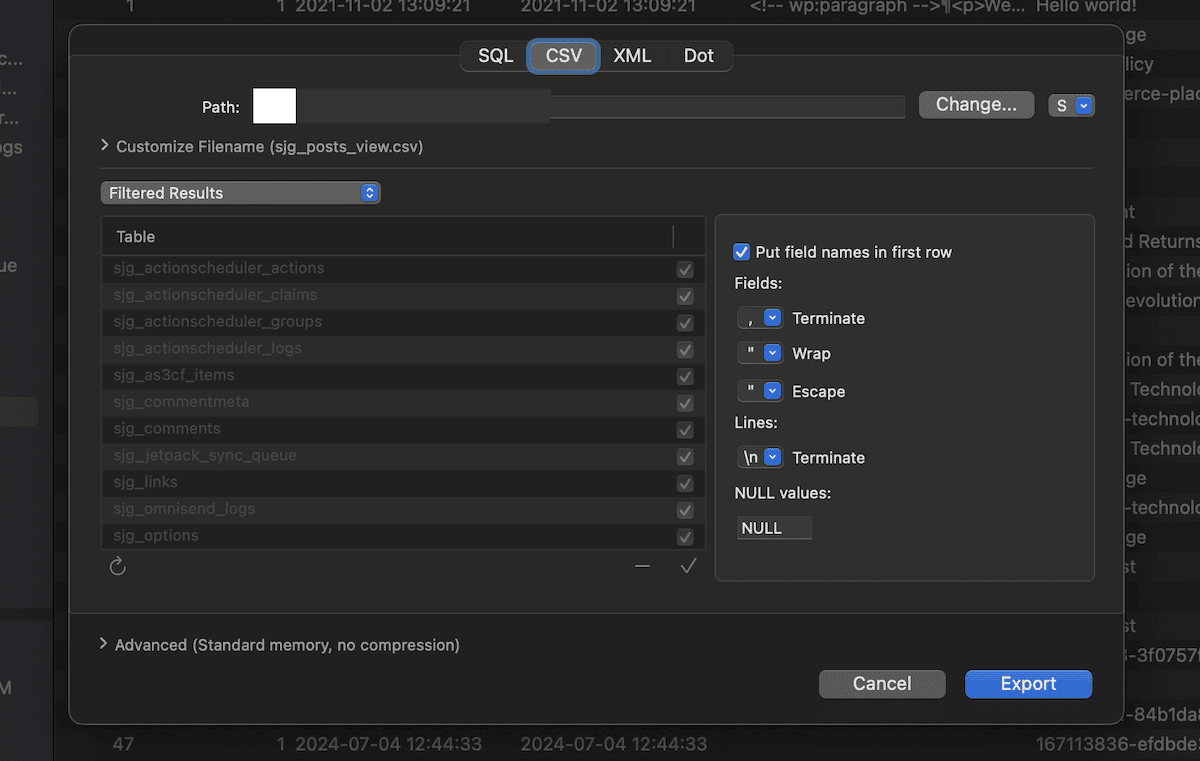
Task: Open the Lines Terminate dropdown
Action: point(760,457)
